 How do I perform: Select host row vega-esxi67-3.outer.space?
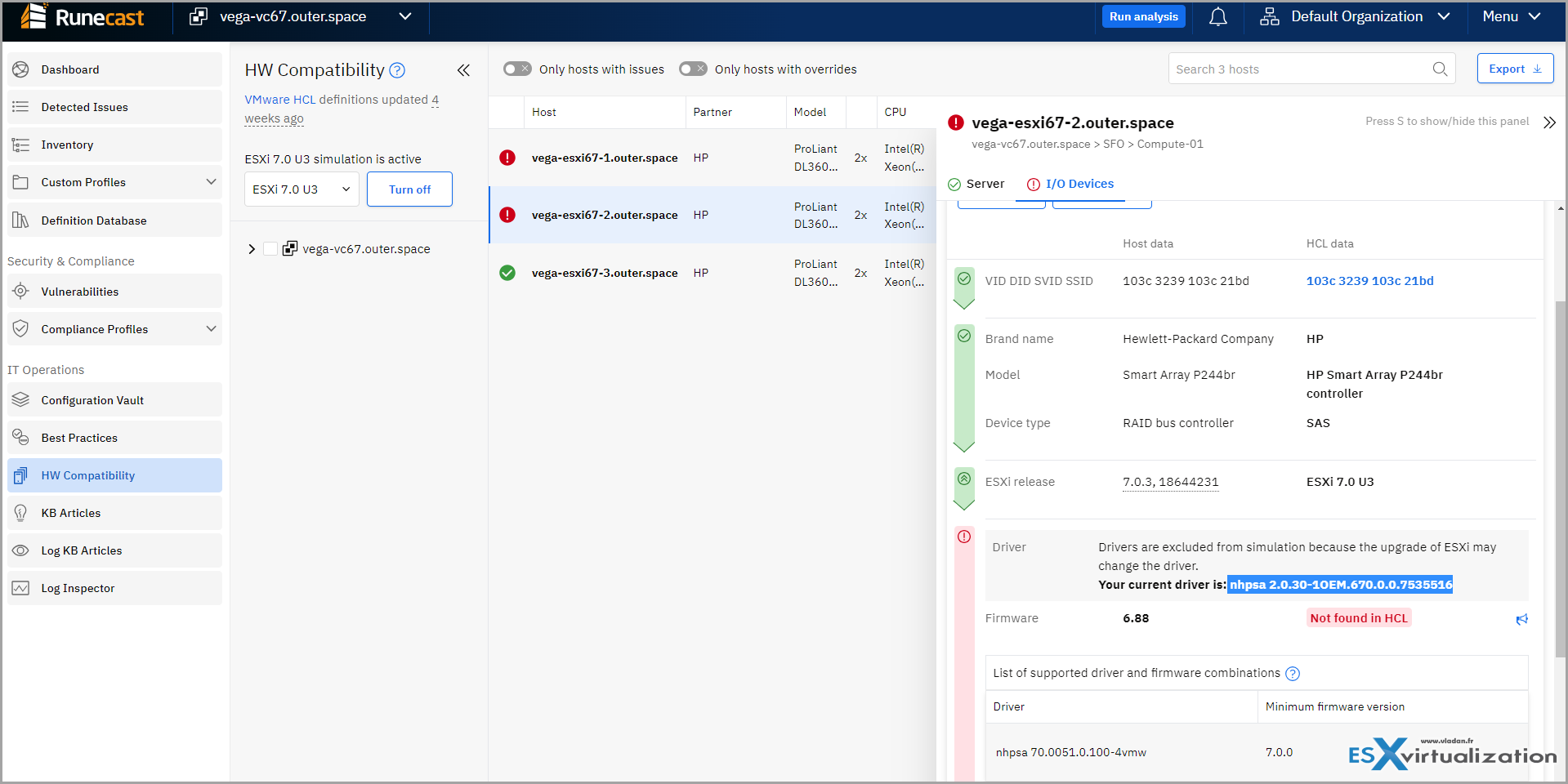pos(713,273)
